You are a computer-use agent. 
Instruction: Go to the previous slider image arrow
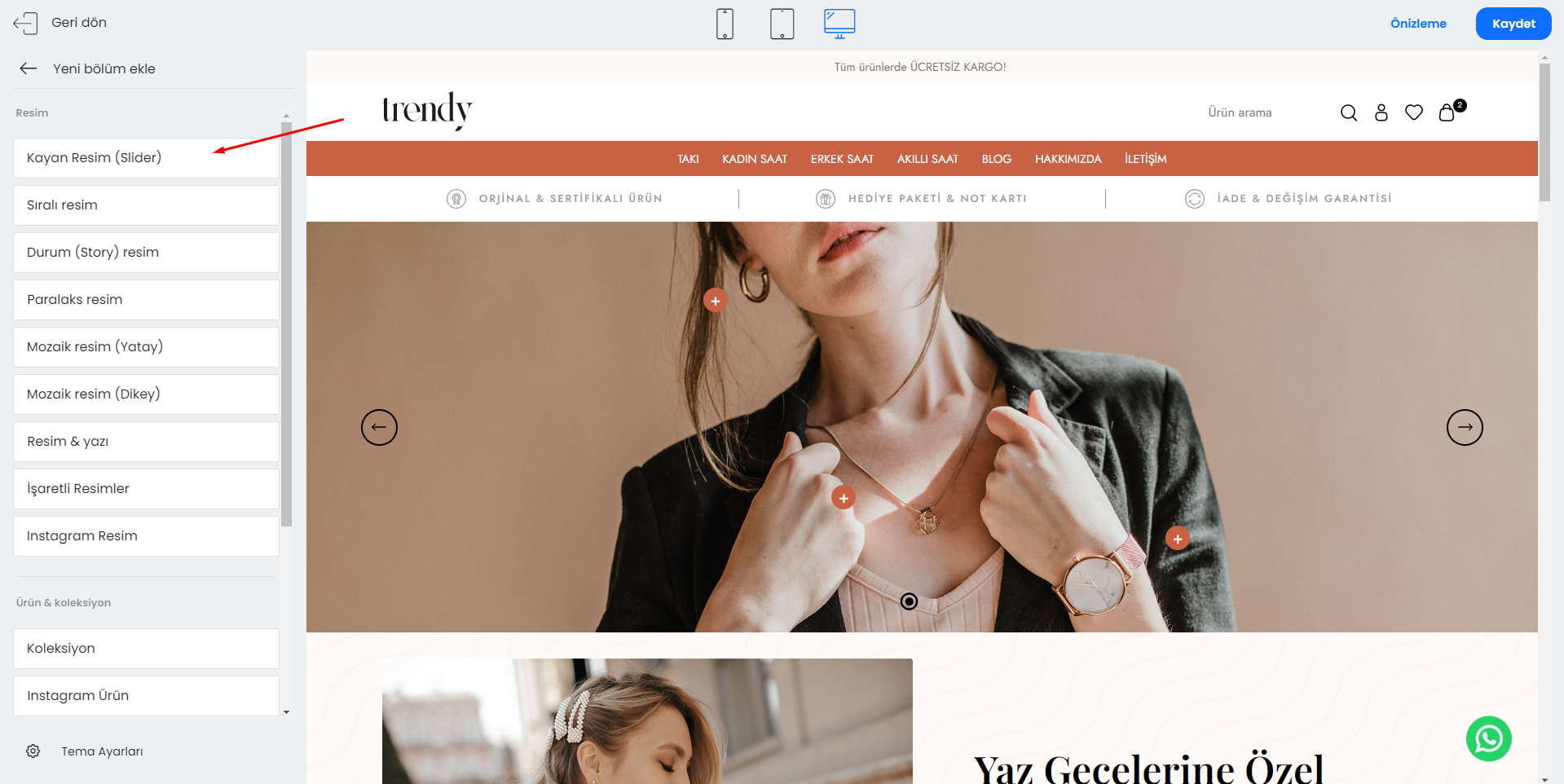[x=379, y=427]
